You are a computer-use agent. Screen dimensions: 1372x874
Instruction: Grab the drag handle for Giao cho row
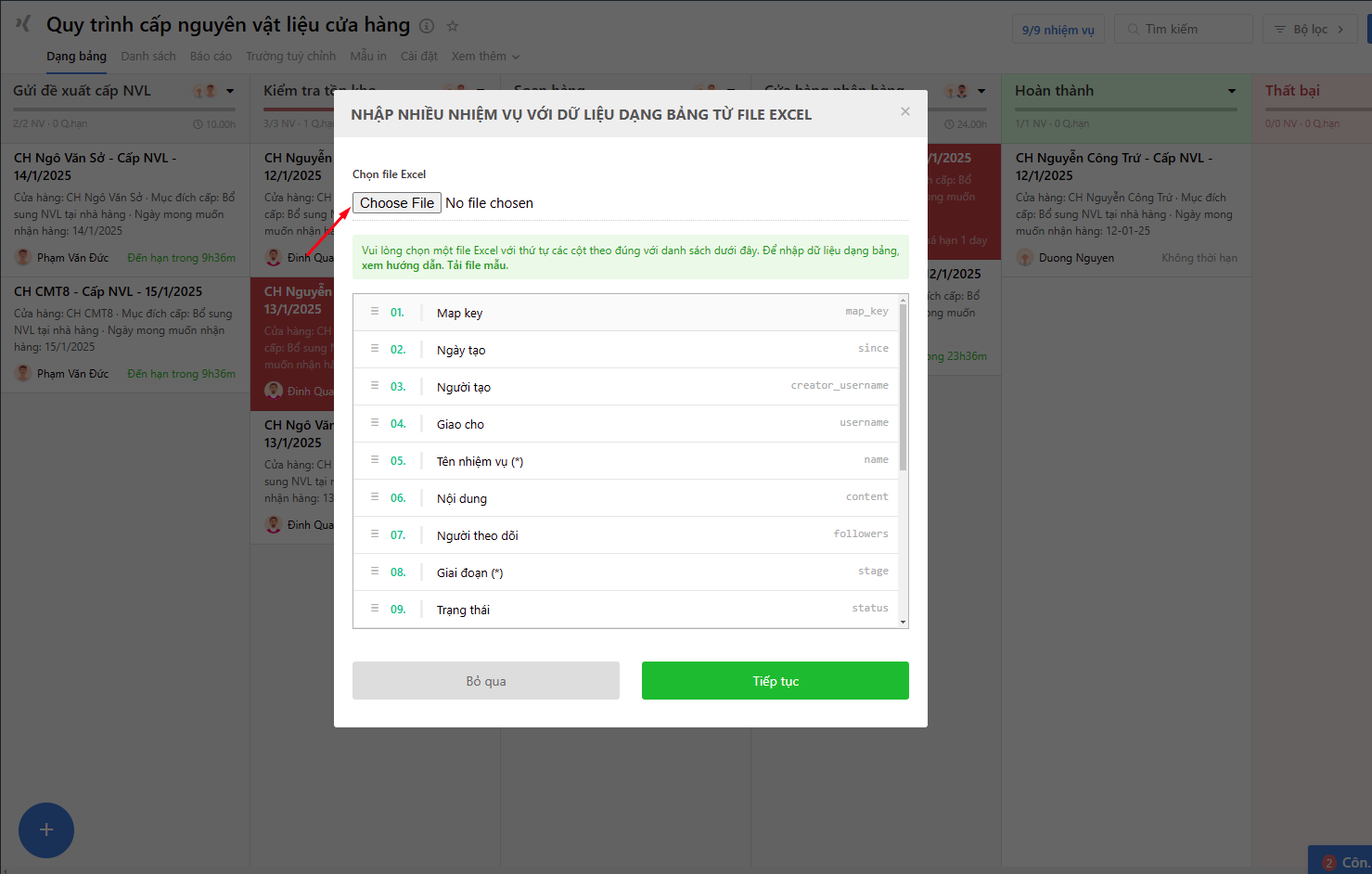(375, 423)
